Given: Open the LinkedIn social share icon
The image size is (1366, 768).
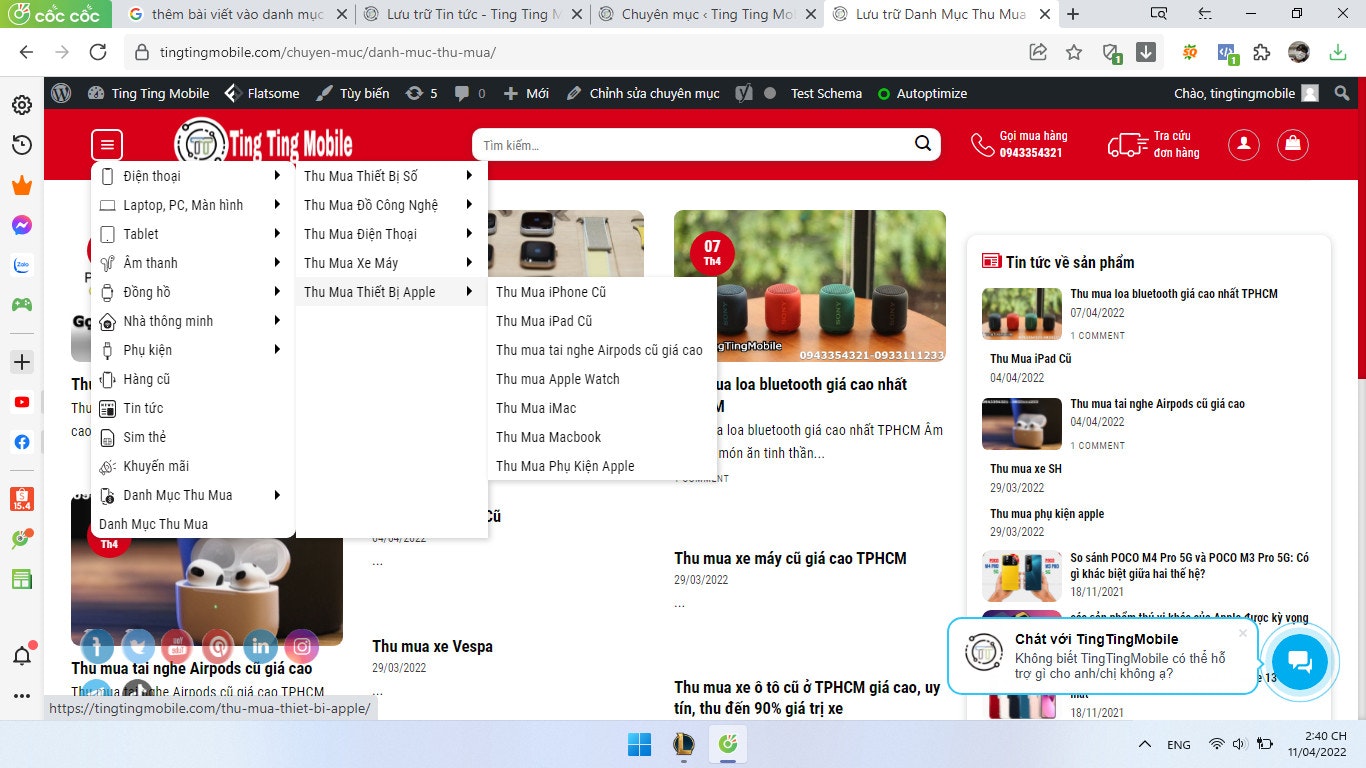Looking at the screenshot, I should pyautogui.click(x=261, y=647).
